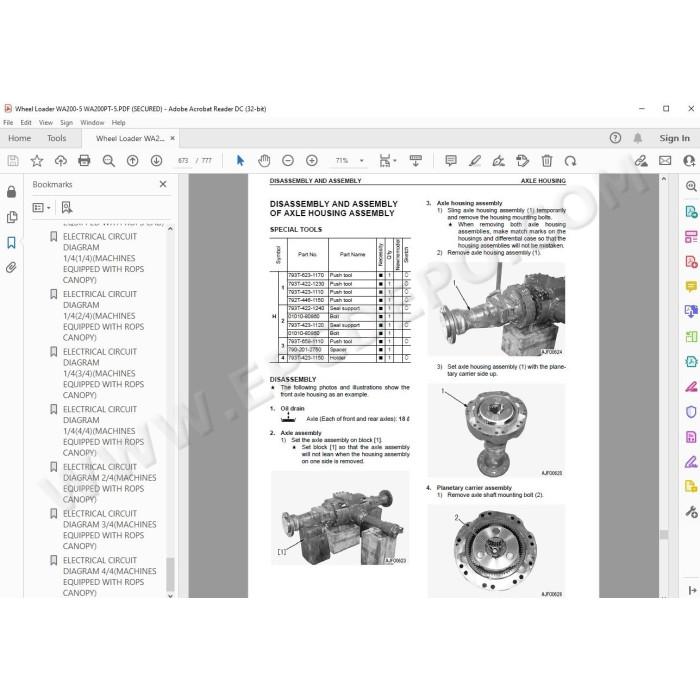Viewport: 700px width, 700px height.
Task: Open the Sign menu
Action: tap(67, 122)
